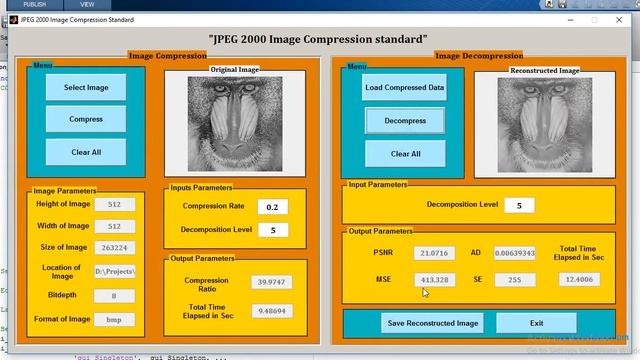Click the Width of Image value field

[114, 226]
